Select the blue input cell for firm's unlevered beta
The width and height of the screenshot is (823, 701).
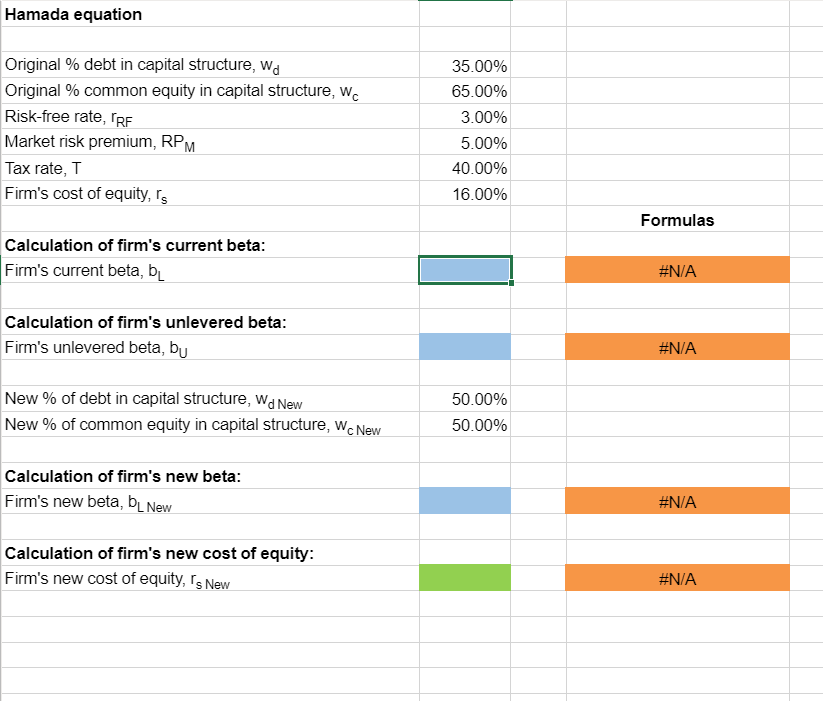pos(464,347)
